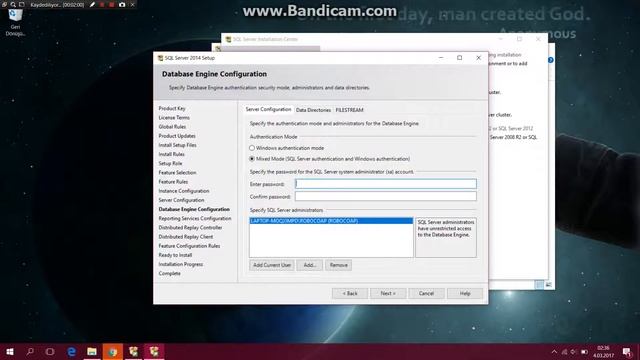
Task: Click Remove under administrators list
Action: coord(338,265)
